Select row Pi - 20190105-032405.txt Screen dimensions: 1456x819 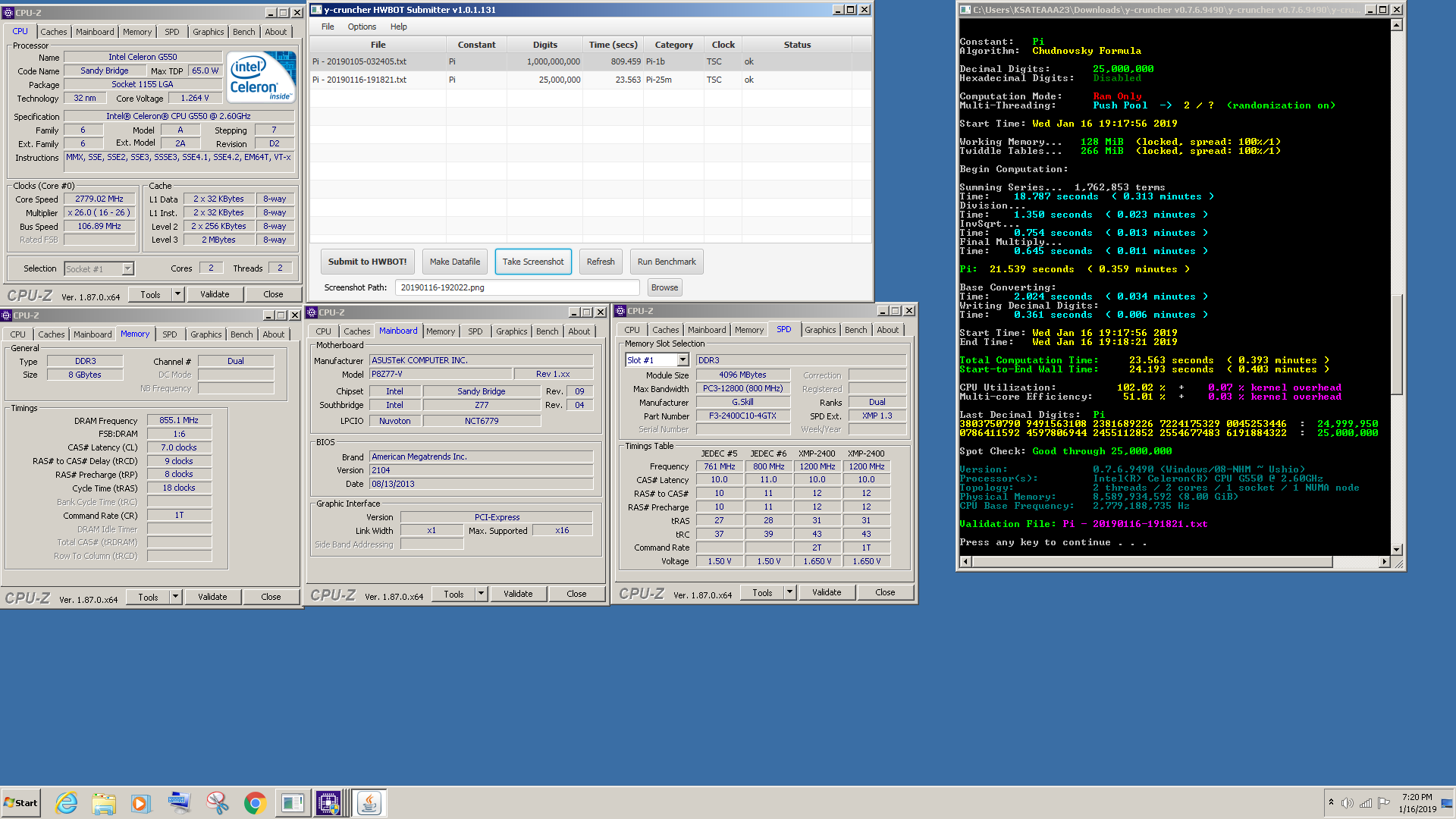[591, 61]
